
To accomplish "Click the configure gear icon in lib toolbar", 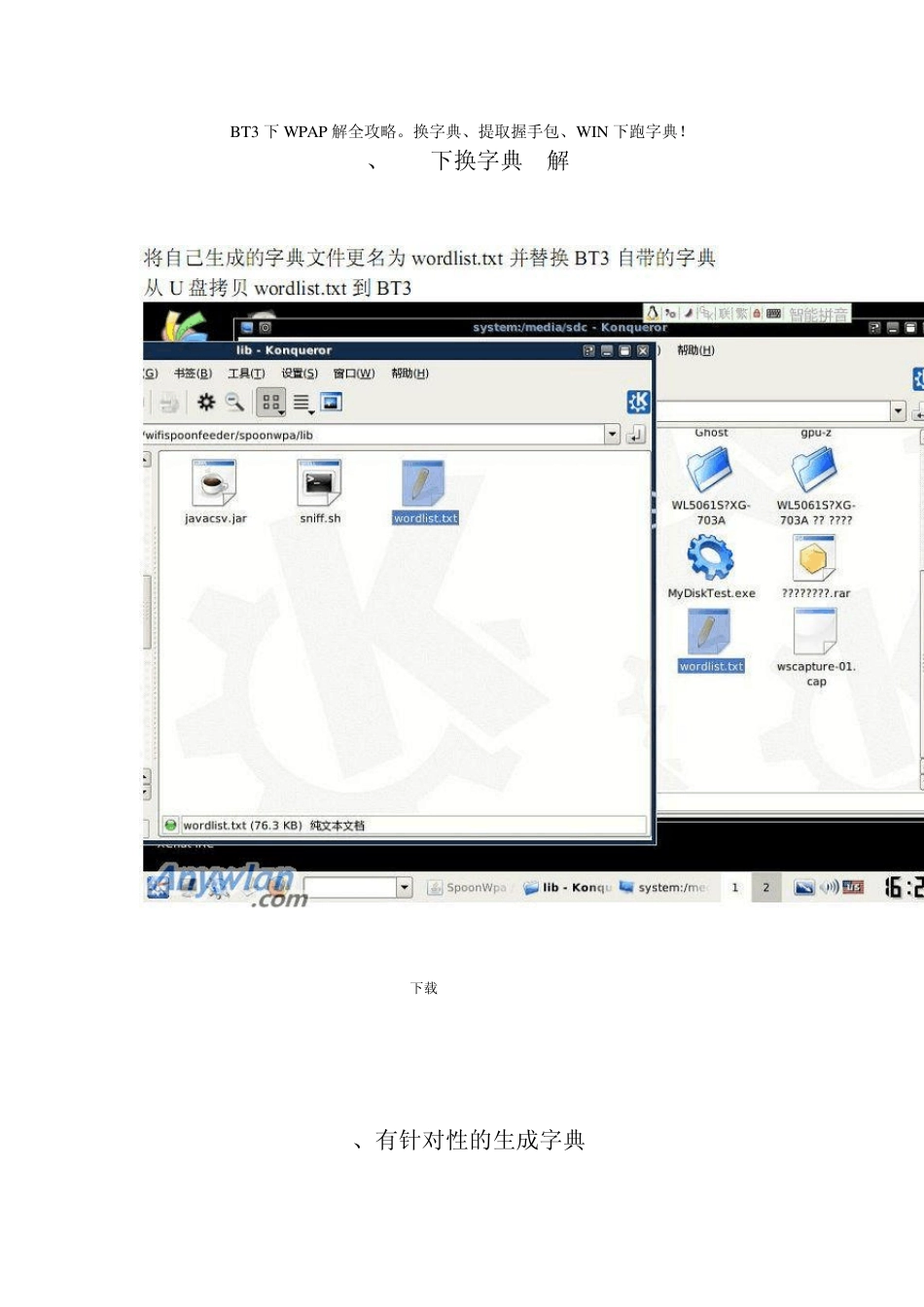I will 206,402.
